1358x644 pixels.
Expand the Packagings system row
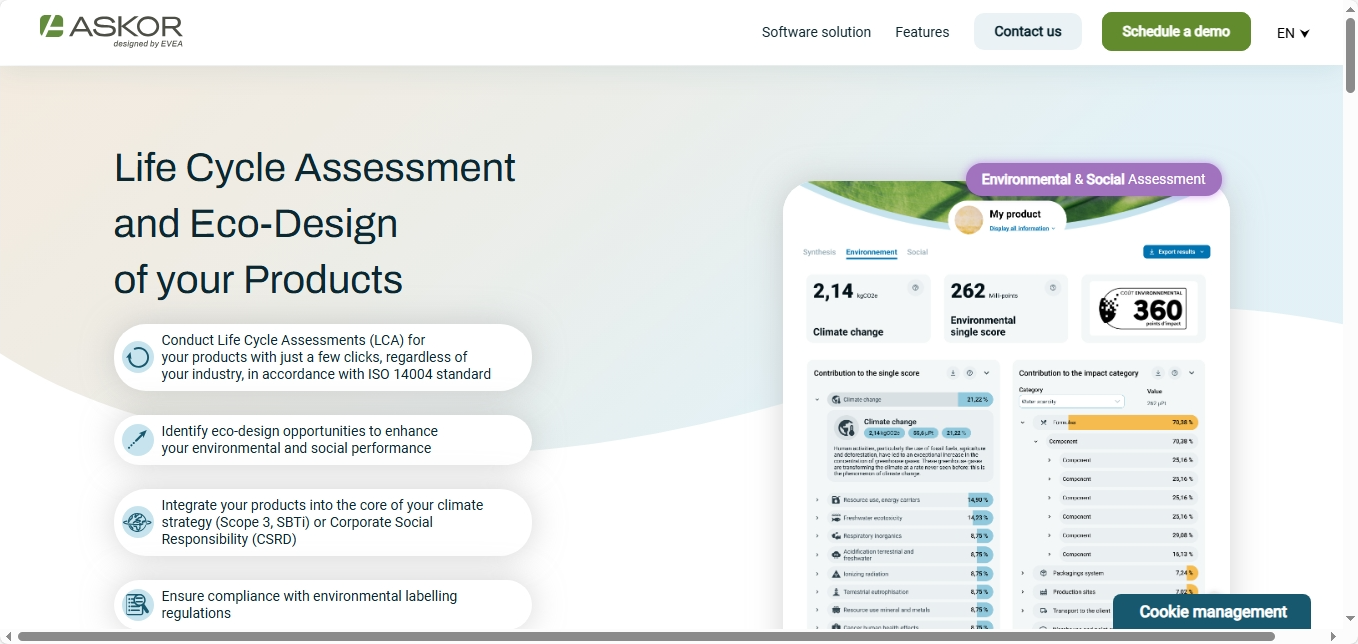[x=1022, y=573]
